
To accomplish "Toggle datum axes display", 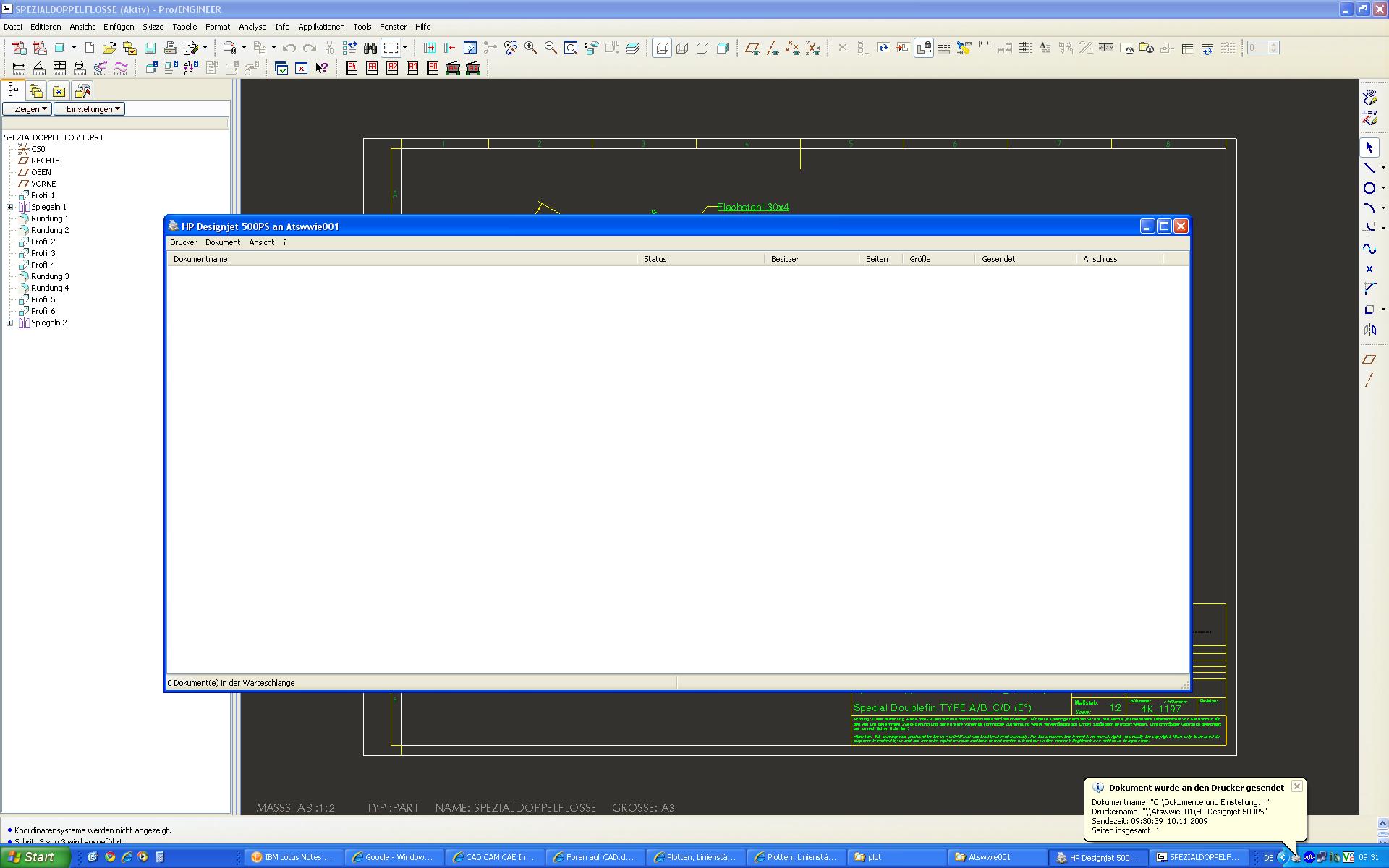I will pos(773,48).
